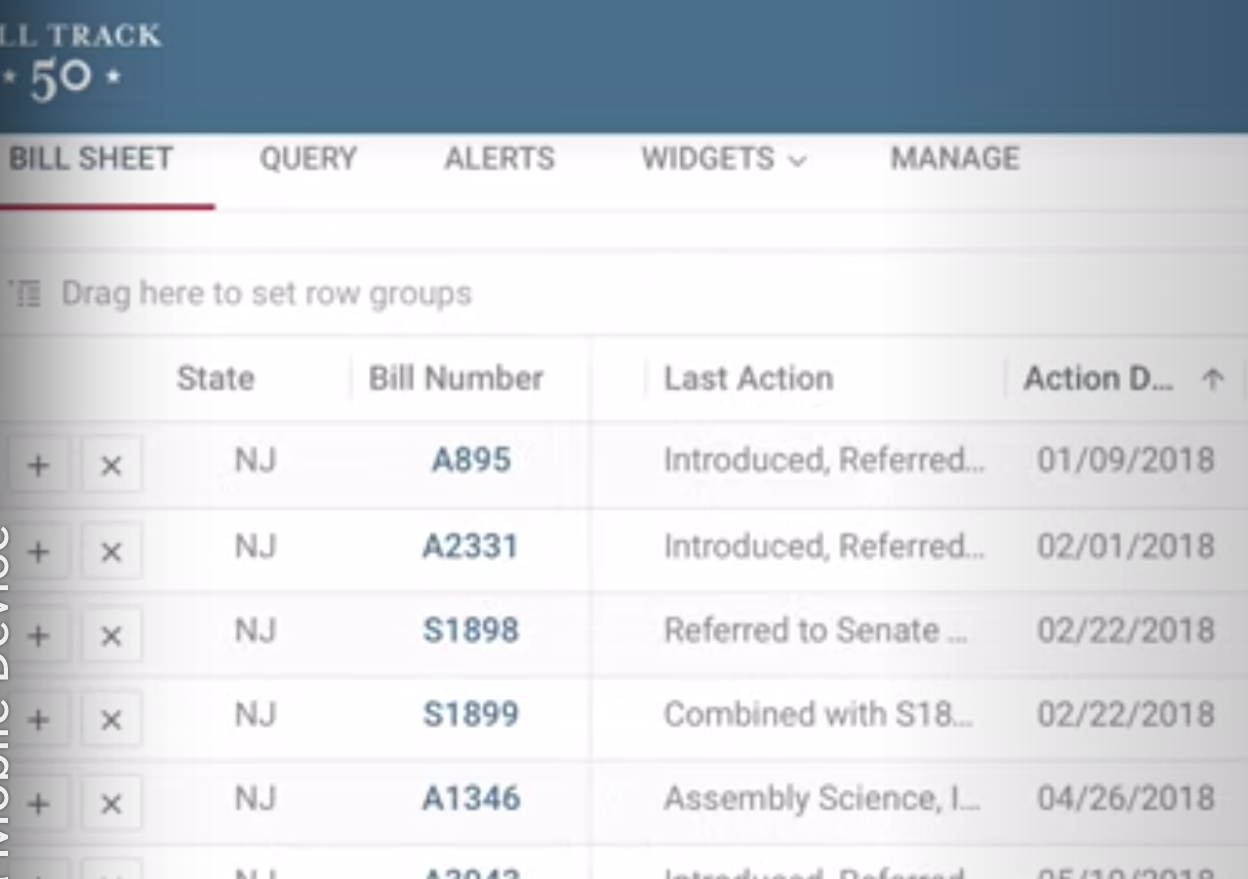Remove bill S1898 using its X icon
Screen dimensions: 1248x879
pyautogui.click(x=111, y=636)
